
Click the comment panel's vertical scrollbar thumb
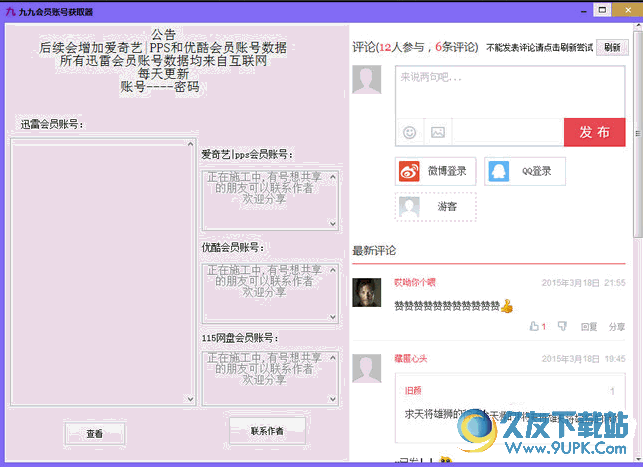638,133
